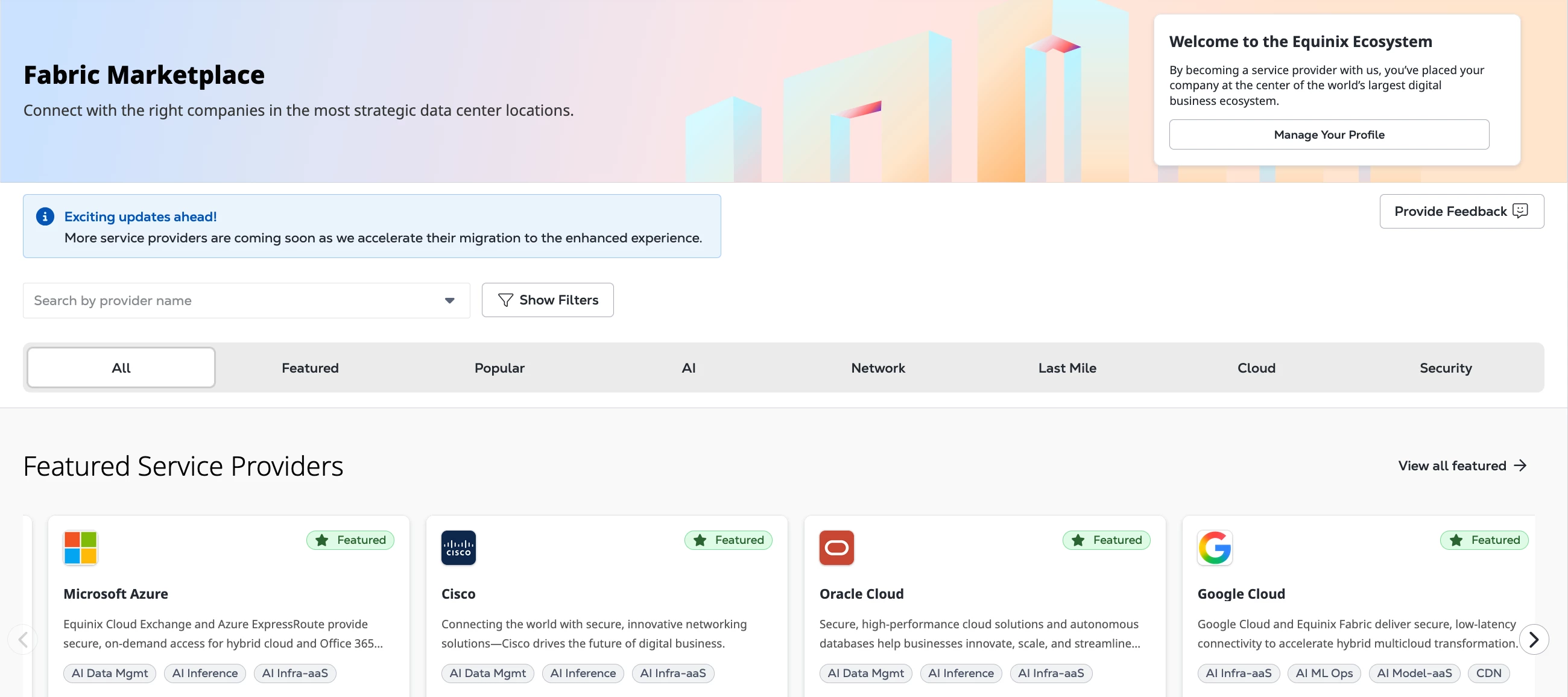Click AI Infra-aaS tag on Oracle Cloud

tap(1051, 673)
